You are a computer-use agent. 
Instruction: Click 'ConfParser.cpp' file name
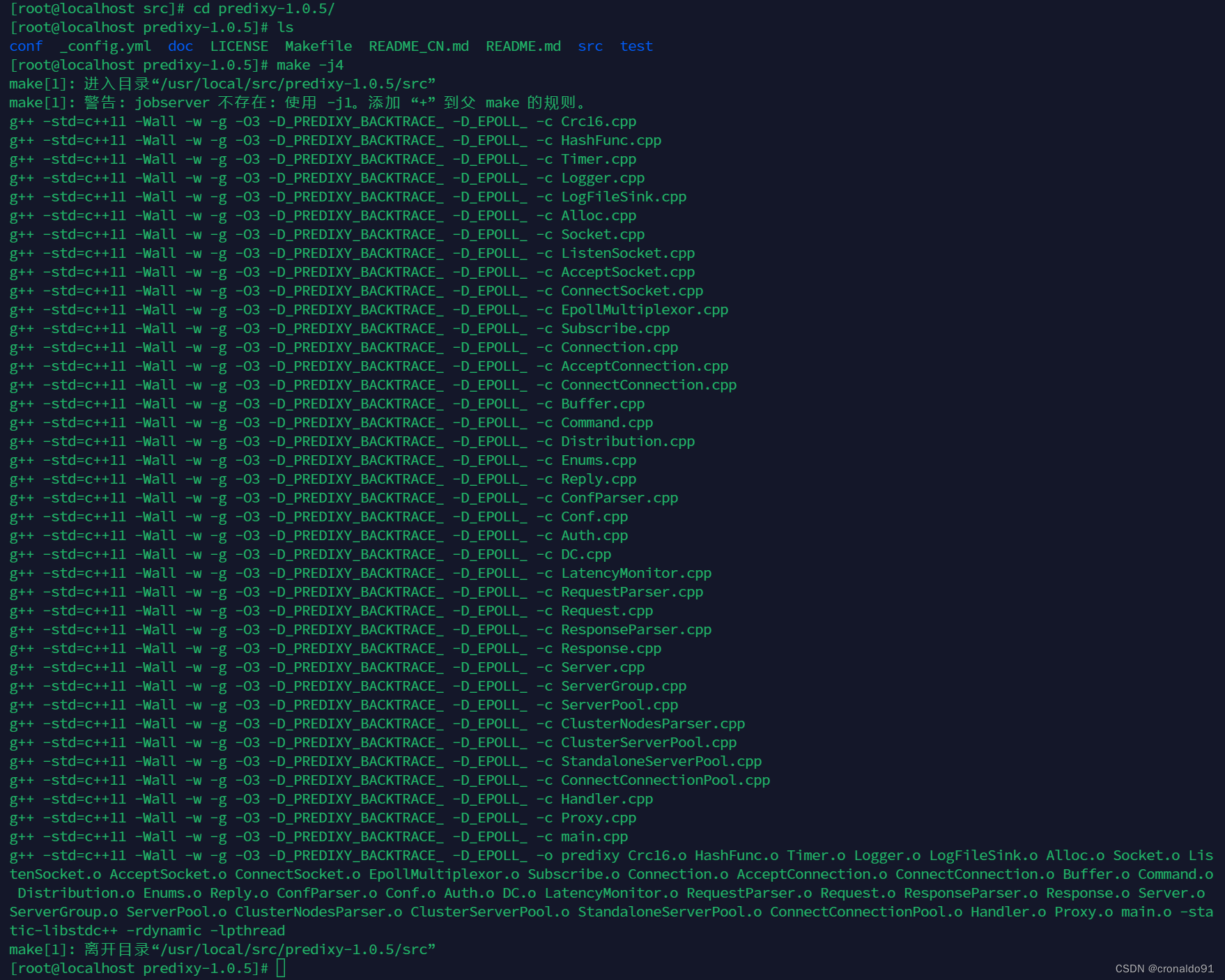620,498
